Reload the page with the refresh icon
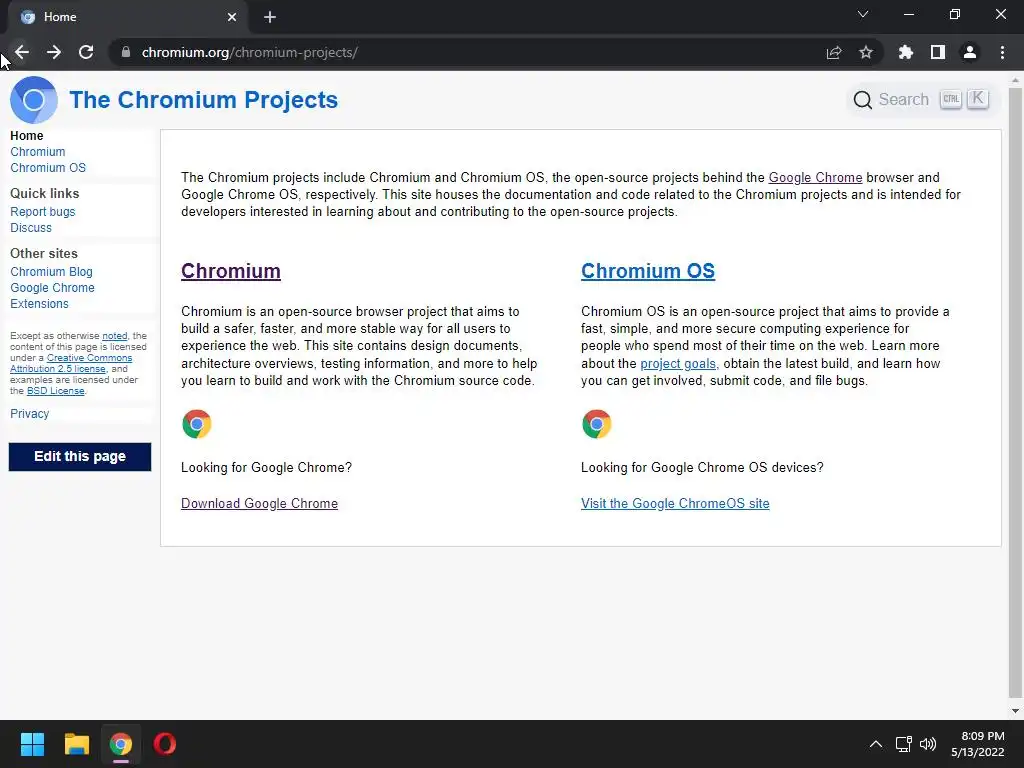The height and width of the screenshot is (768, 1024). (x=86, y=52)
